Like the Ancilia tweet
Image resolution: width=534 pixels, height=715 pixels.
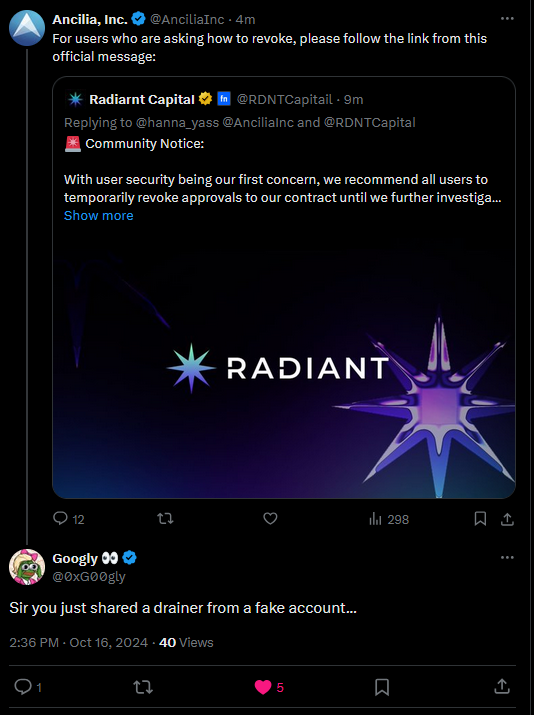coord(270,518)
